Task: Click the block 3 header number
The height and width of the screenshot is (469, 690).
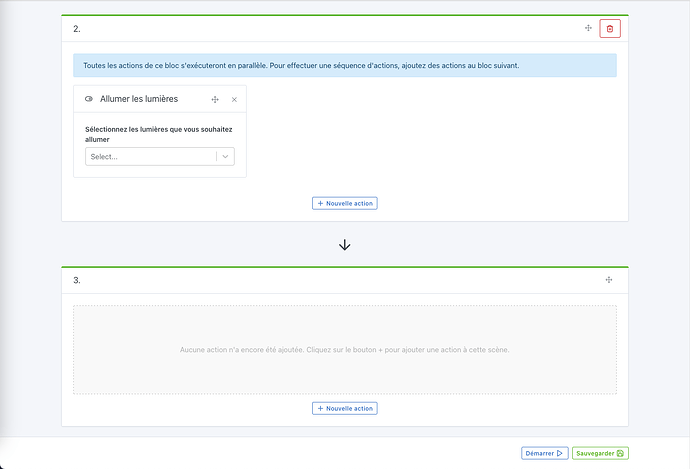Action: 77,280
